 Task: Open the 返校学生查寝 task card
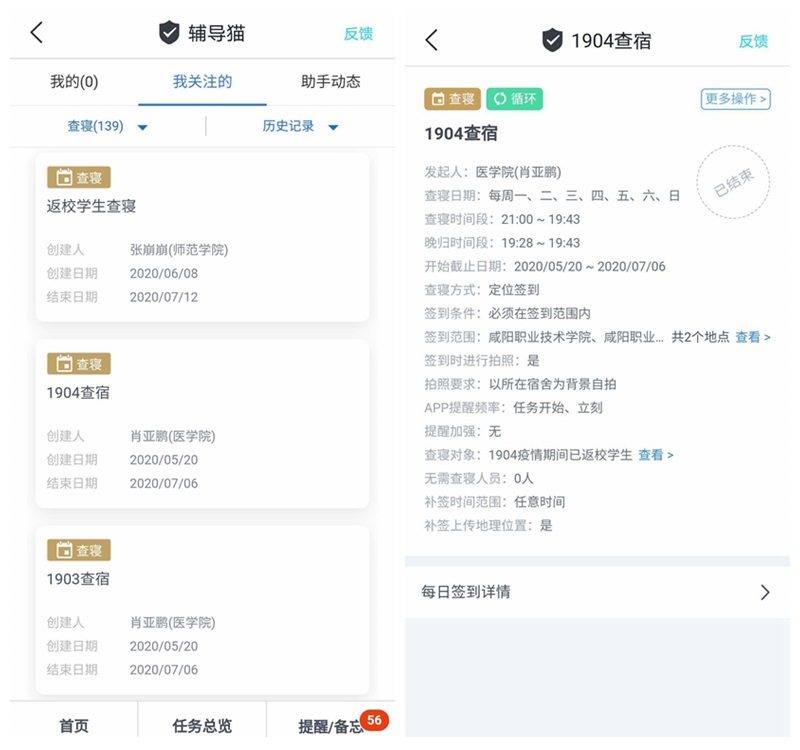point(203,237)
